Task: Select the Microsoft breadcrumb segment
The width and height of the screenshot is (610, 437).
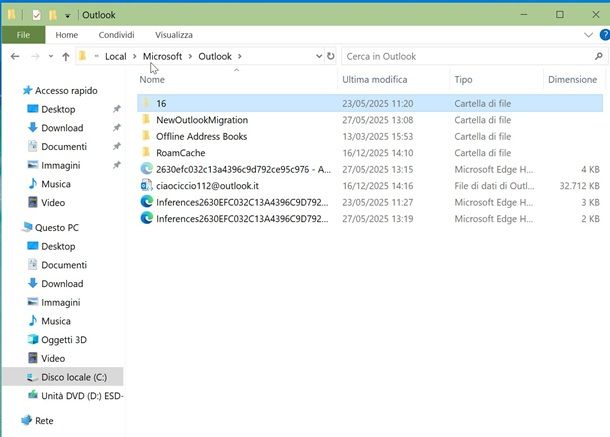Action: (x=162, y=56)
